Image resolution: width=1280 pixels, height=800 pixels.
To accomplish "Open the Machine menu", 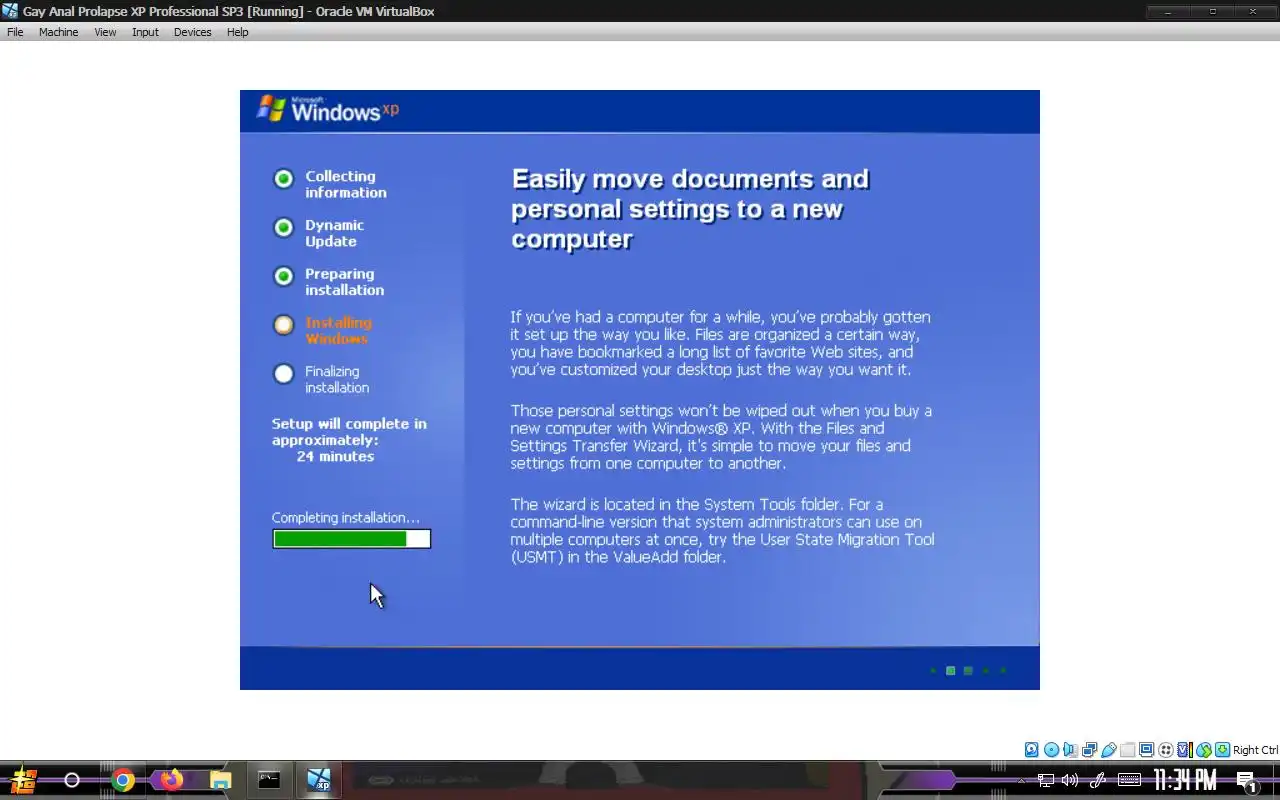I will point(58,32).
